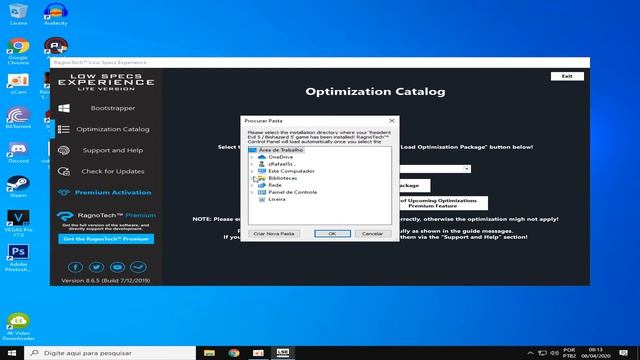Open Google Chrome desktop shortcut
Image resolution: width=640 pixels, height=360 pixels.
pos(18,51)
